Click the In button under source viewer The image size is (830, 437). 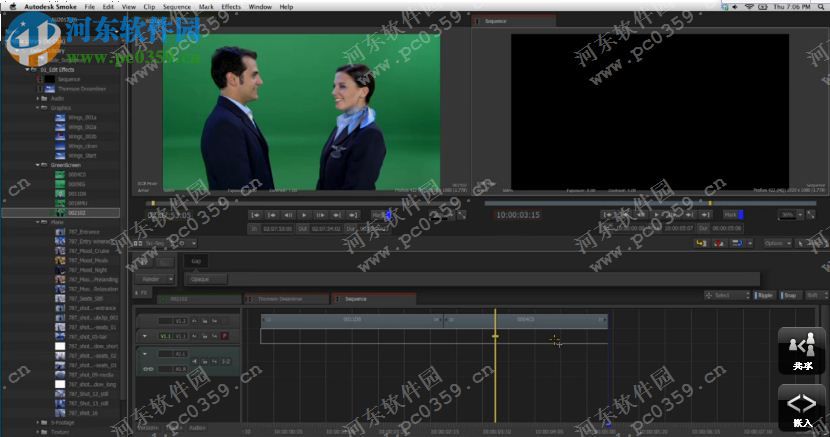(254, 229)
